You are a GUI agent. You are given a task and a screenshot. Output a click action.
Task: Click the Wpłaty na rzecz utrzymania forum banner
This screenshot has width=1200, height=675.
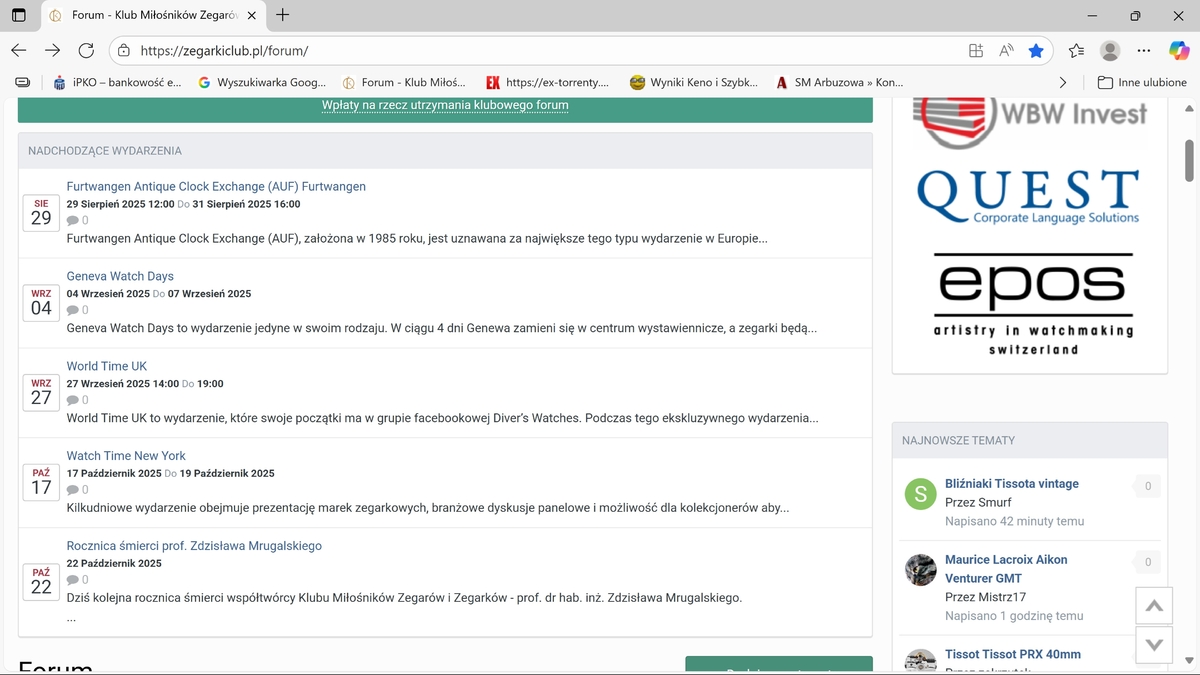(445, 105)
